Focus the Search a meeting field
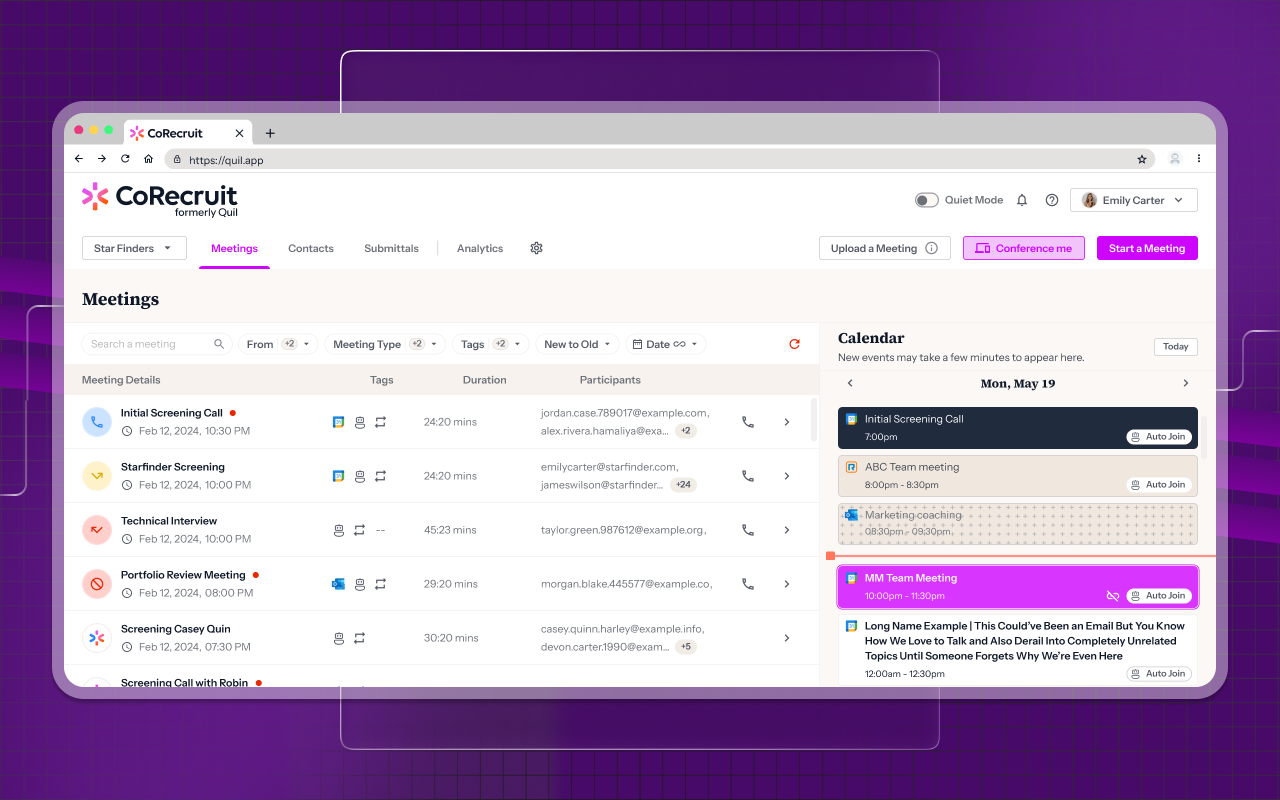Screen dimensions: 1280x800 click(157, 344)
